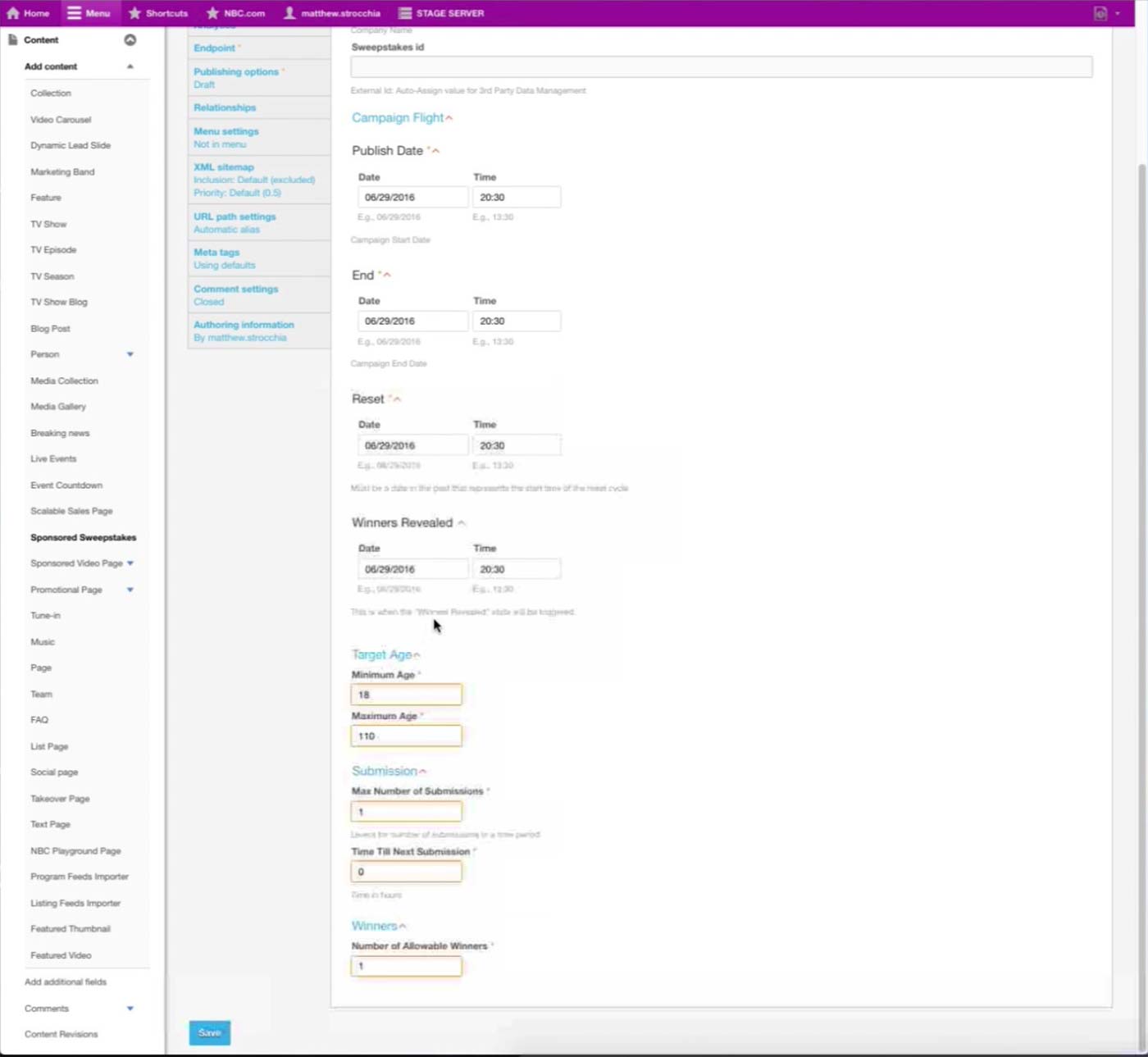The image size is (1148, 1057).
Task: Collapse the Add content section
Action: (130, 66)
